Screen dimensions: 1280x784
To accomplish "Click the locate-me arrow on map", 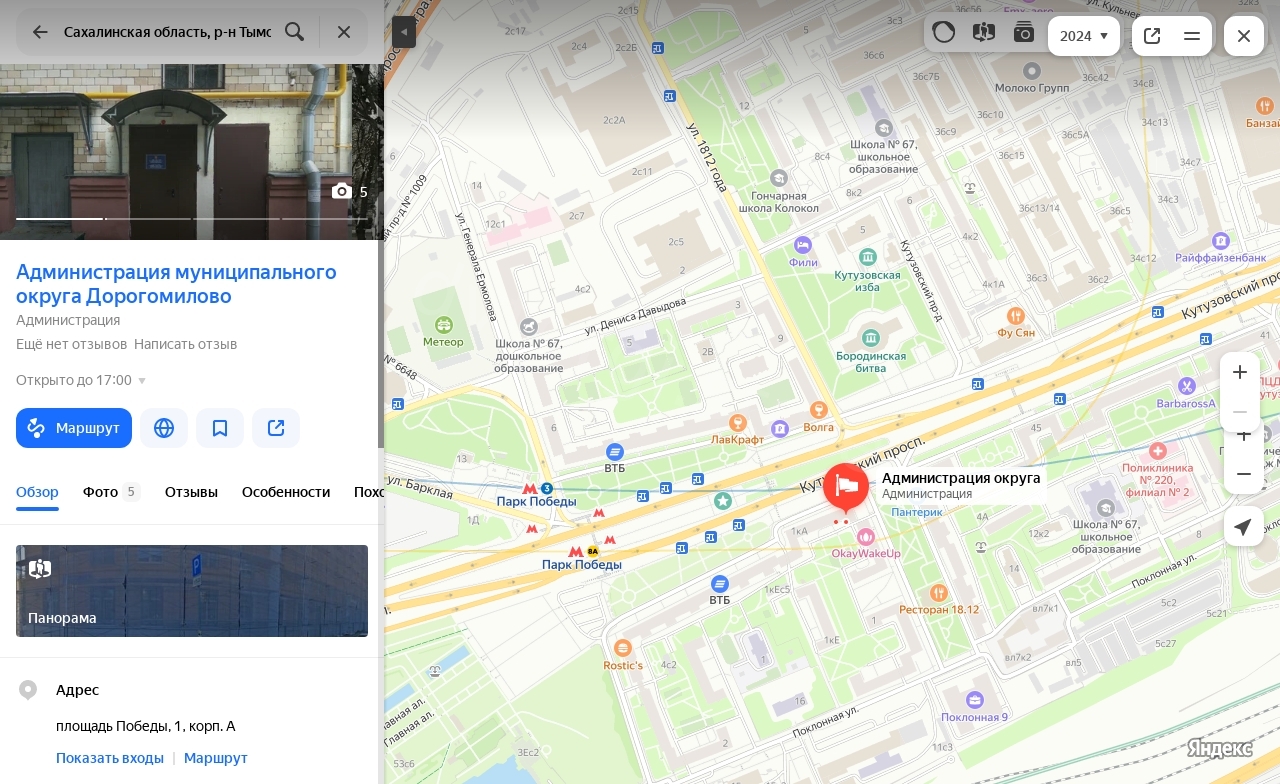I will [x=1243, y=527].
